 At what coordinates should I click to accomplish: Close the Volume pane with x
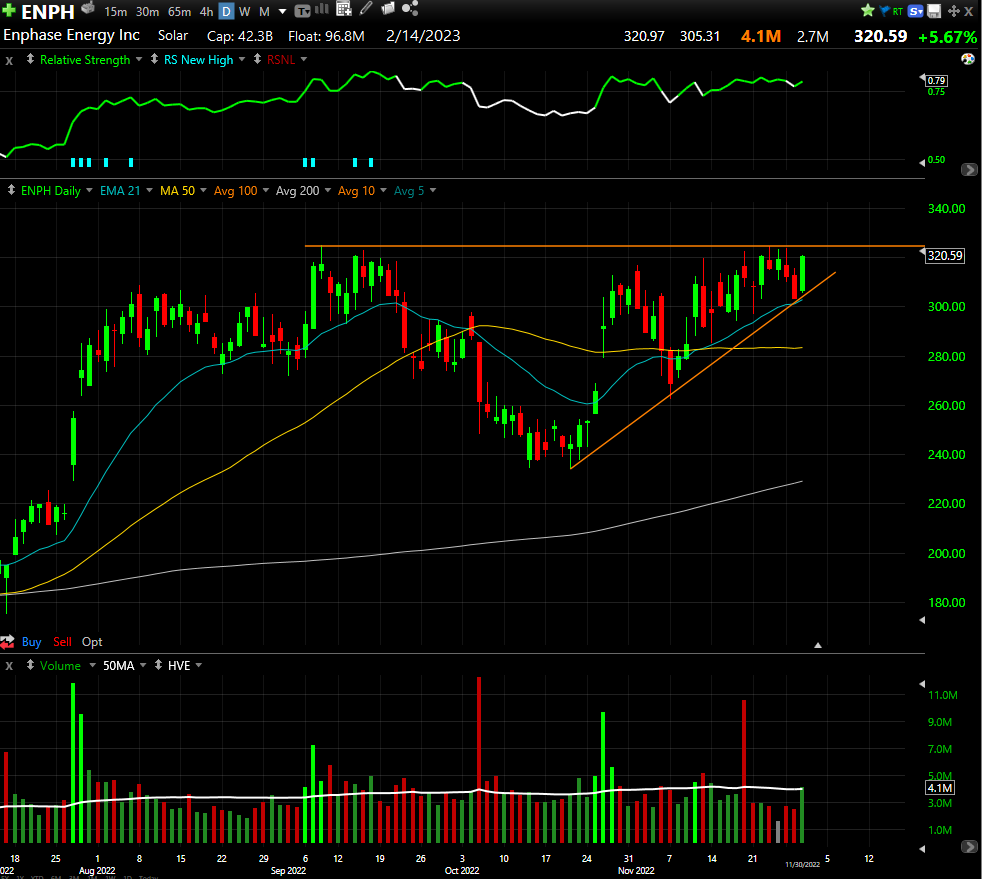[9, 666]
